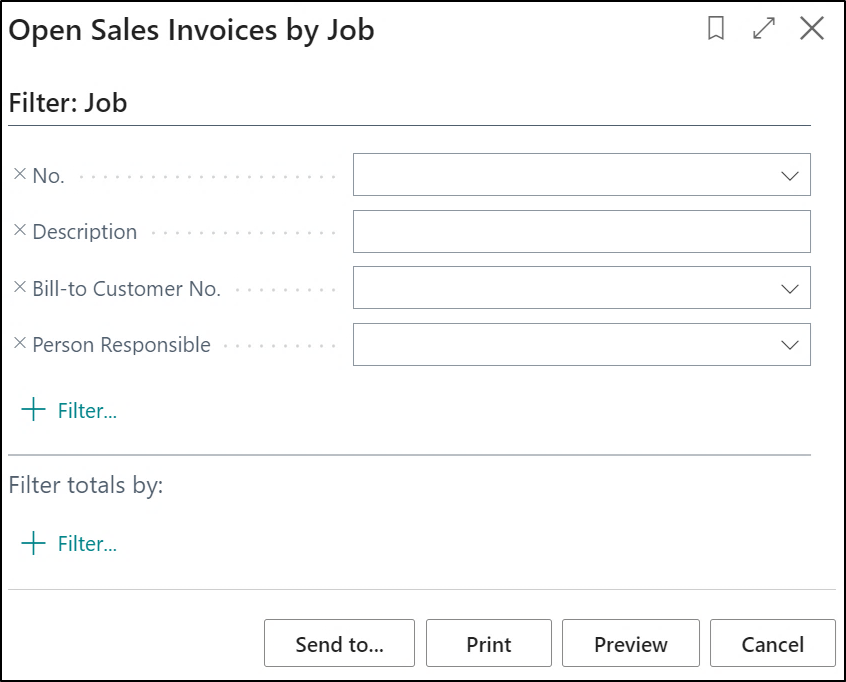846x682 pixels.
Task: Click plus icon under Filter totals by
Action: [34, 543]
